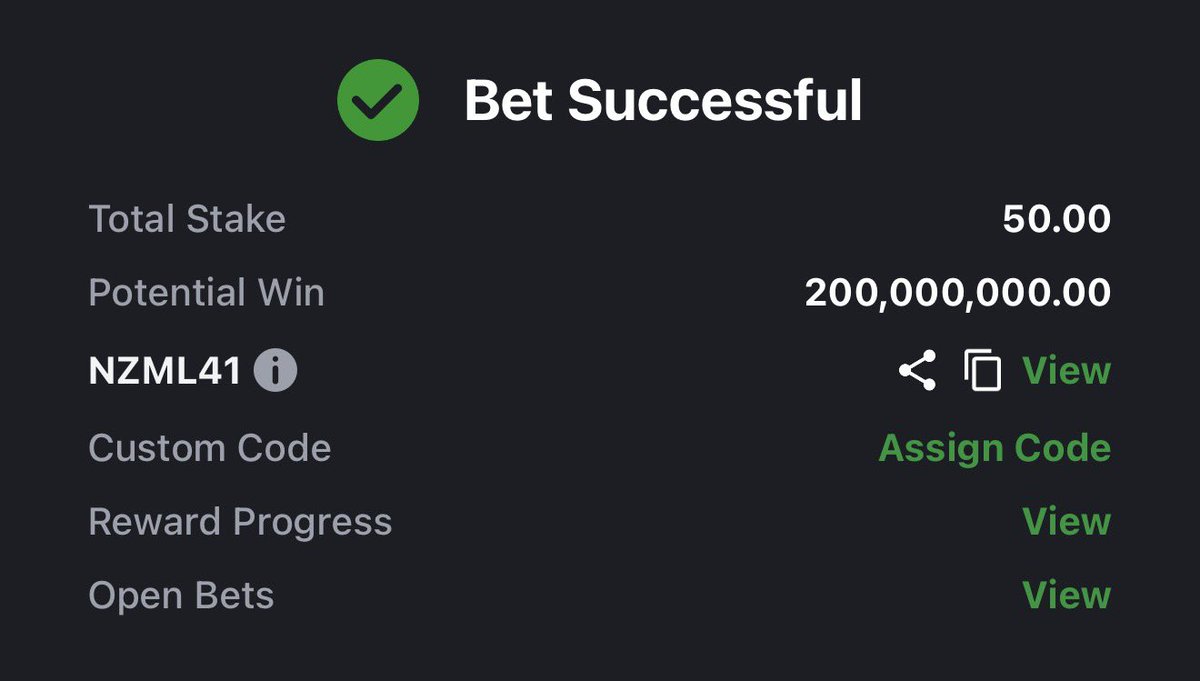The height and width of the screenshot is (681, 1200).
Task: Click the Total Stake label
Action: point(187,219)
